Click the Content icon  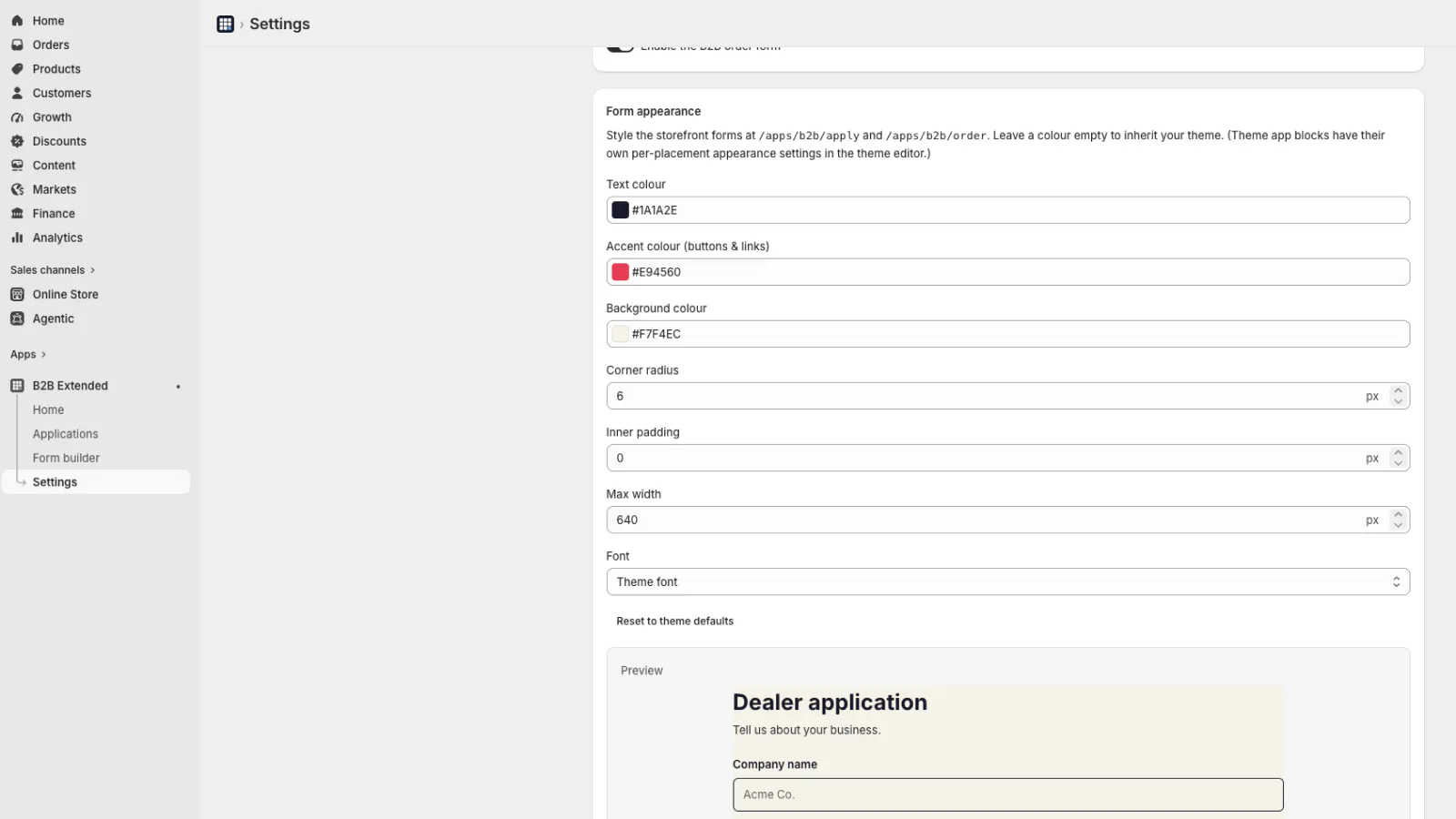point(17,166)
